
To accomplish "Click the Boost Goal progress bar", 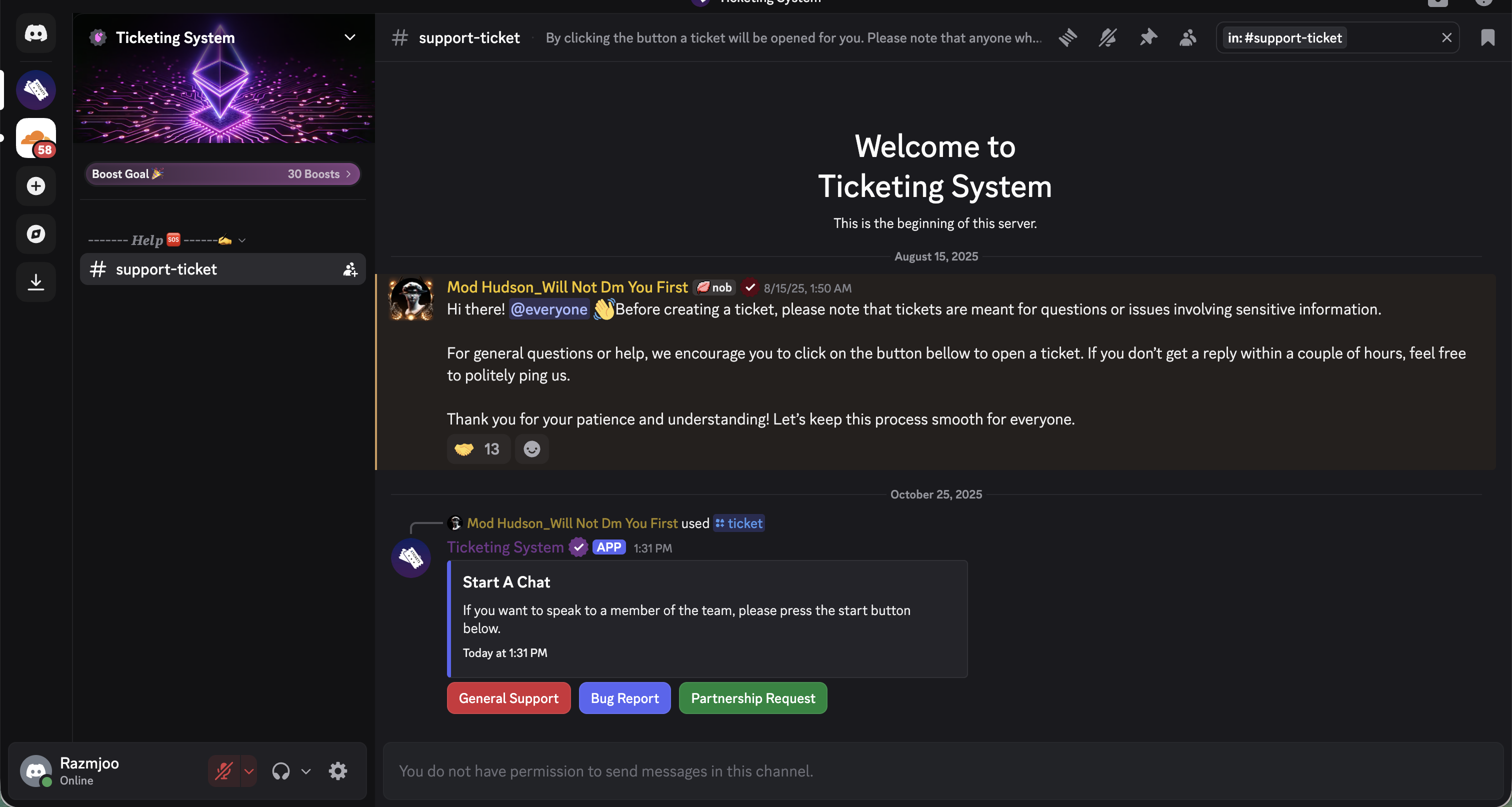I will (x=222, y=174).
